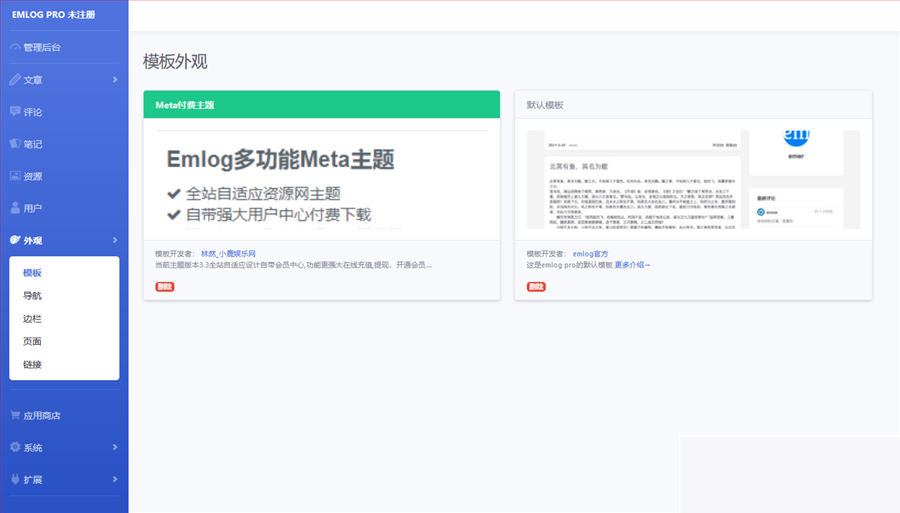This screenshot has height=513, width=900.
Task: Collapse the 外观 menu chevron
Action: (115, 240)
